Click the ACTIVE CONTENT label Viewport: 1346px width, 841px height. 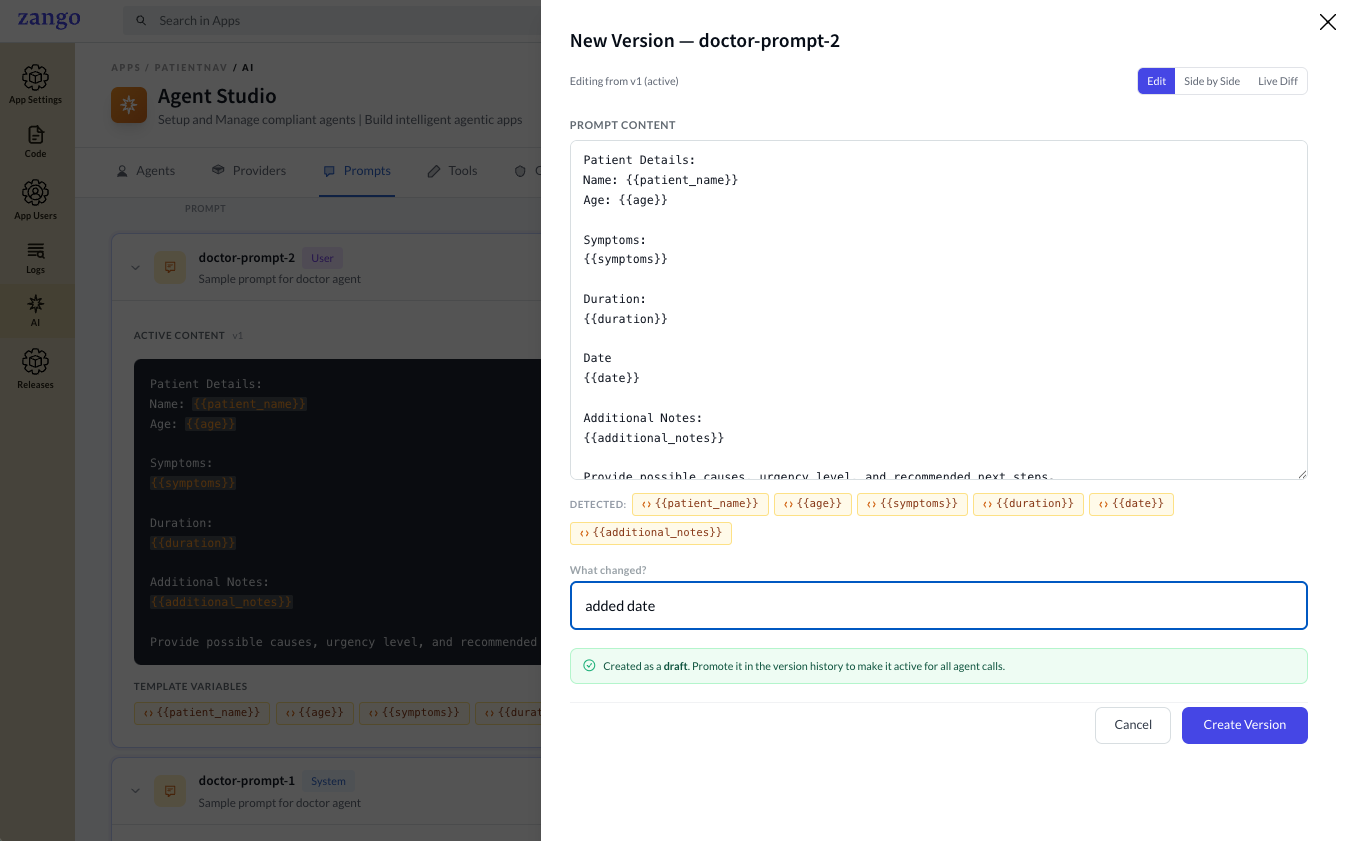[179, 336]
